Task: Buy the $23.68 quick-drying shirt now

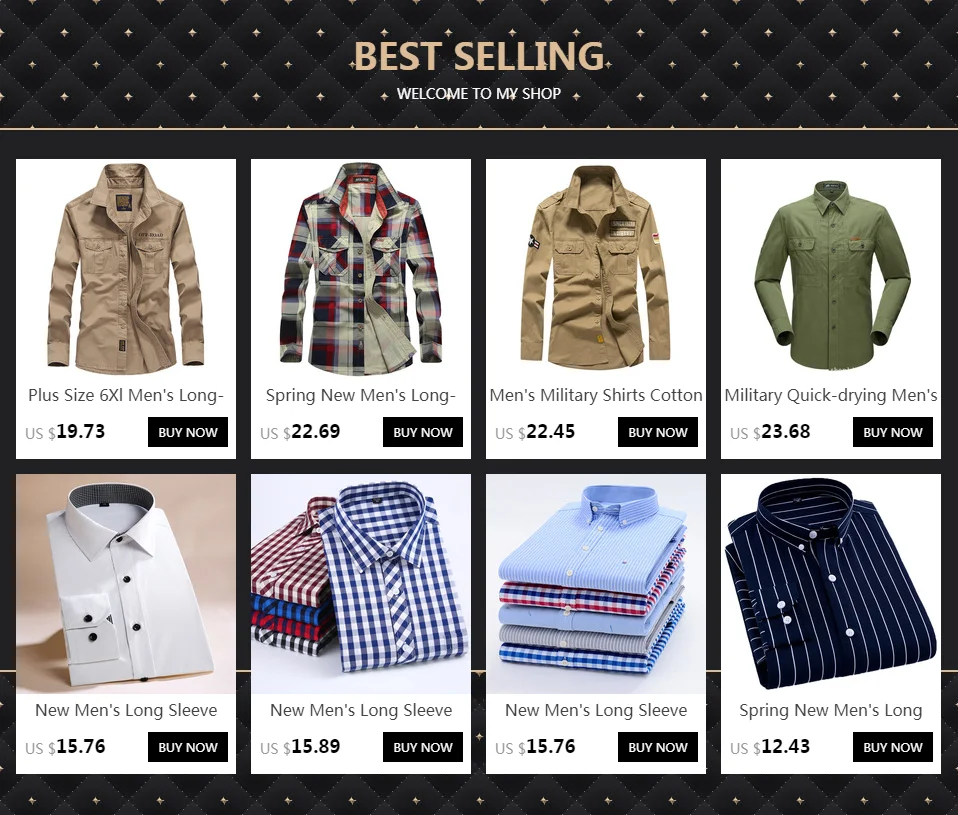Action: [x=893, y=432]
